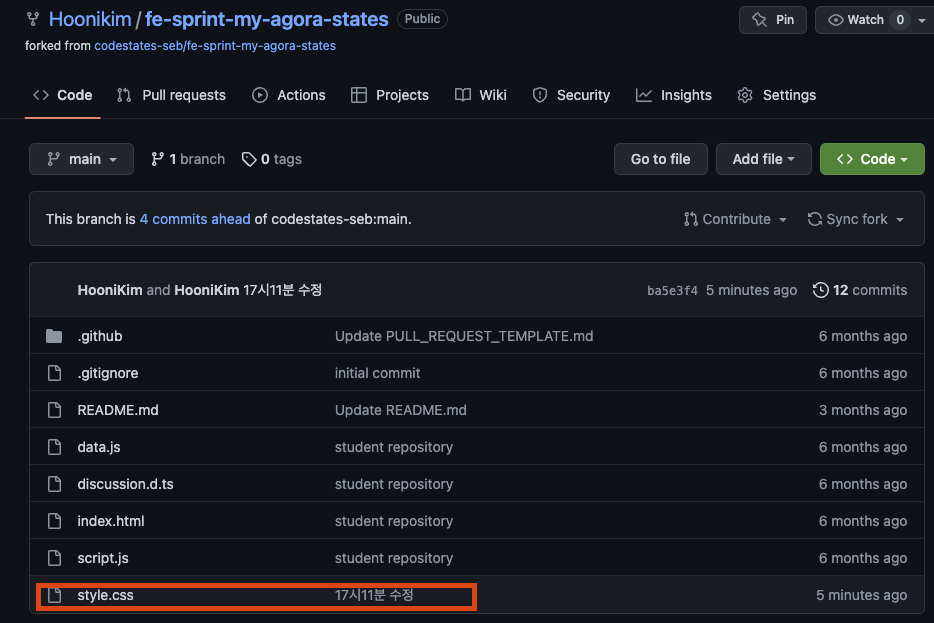Open the student repository commit for data.js

394,447
